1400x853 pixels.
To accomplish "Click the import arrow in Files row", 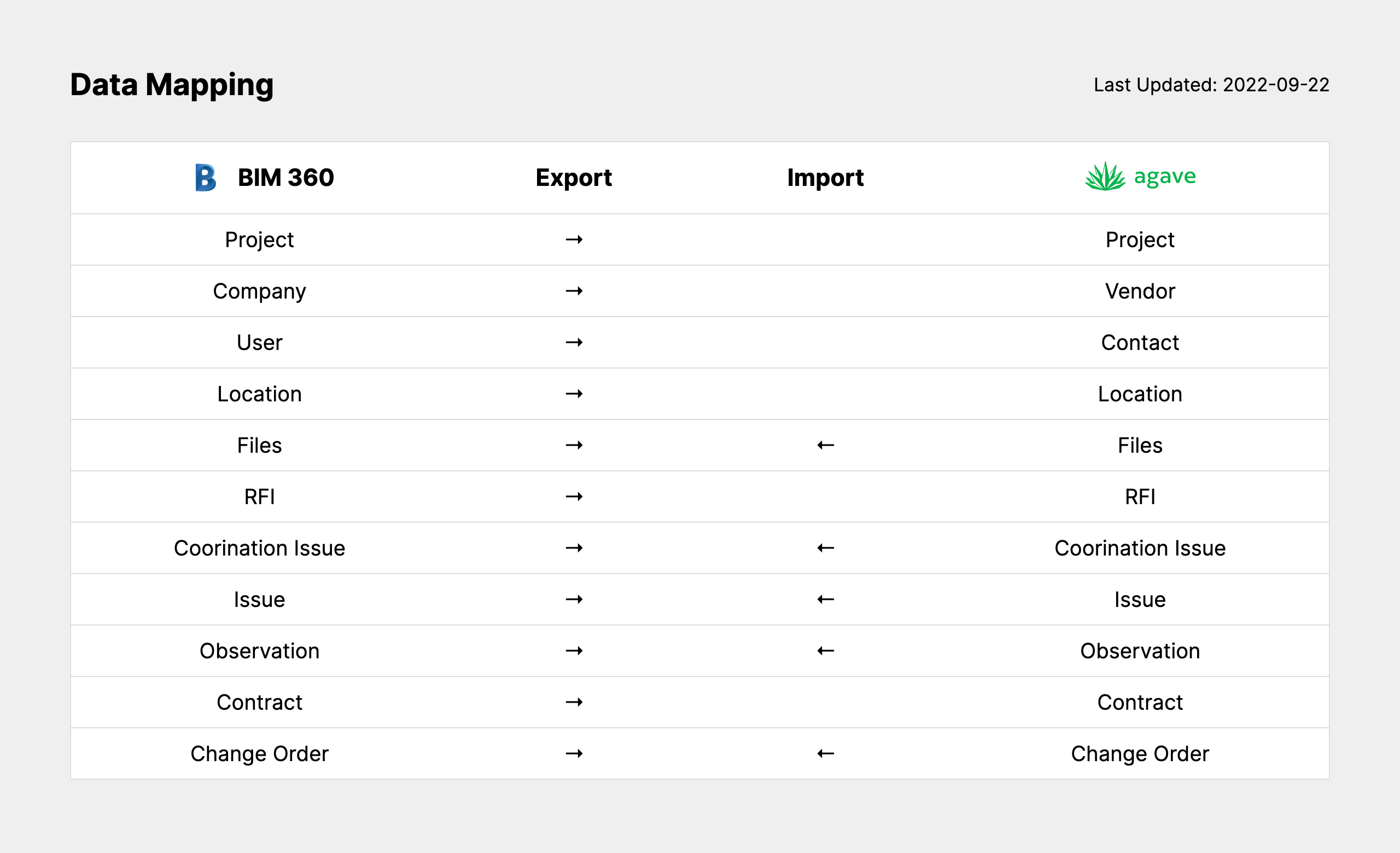I will 825,445.
